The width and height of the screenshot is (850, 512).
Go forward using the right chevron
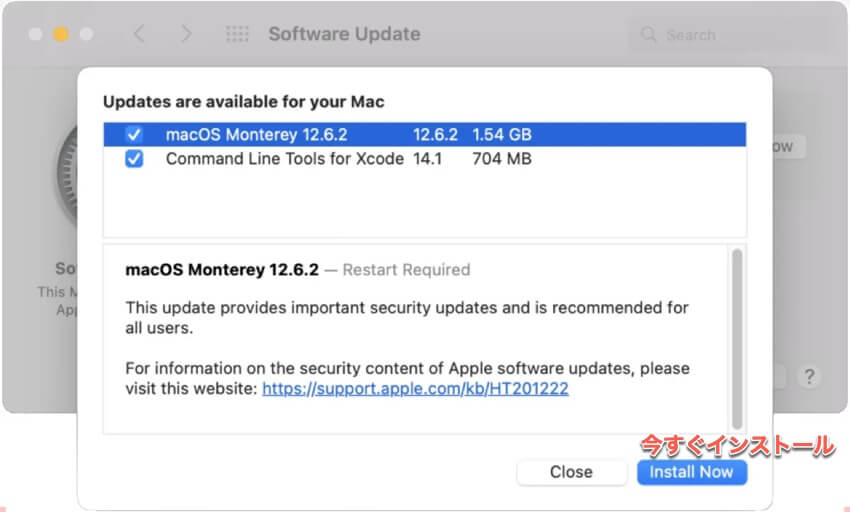(x=186, y=34)
